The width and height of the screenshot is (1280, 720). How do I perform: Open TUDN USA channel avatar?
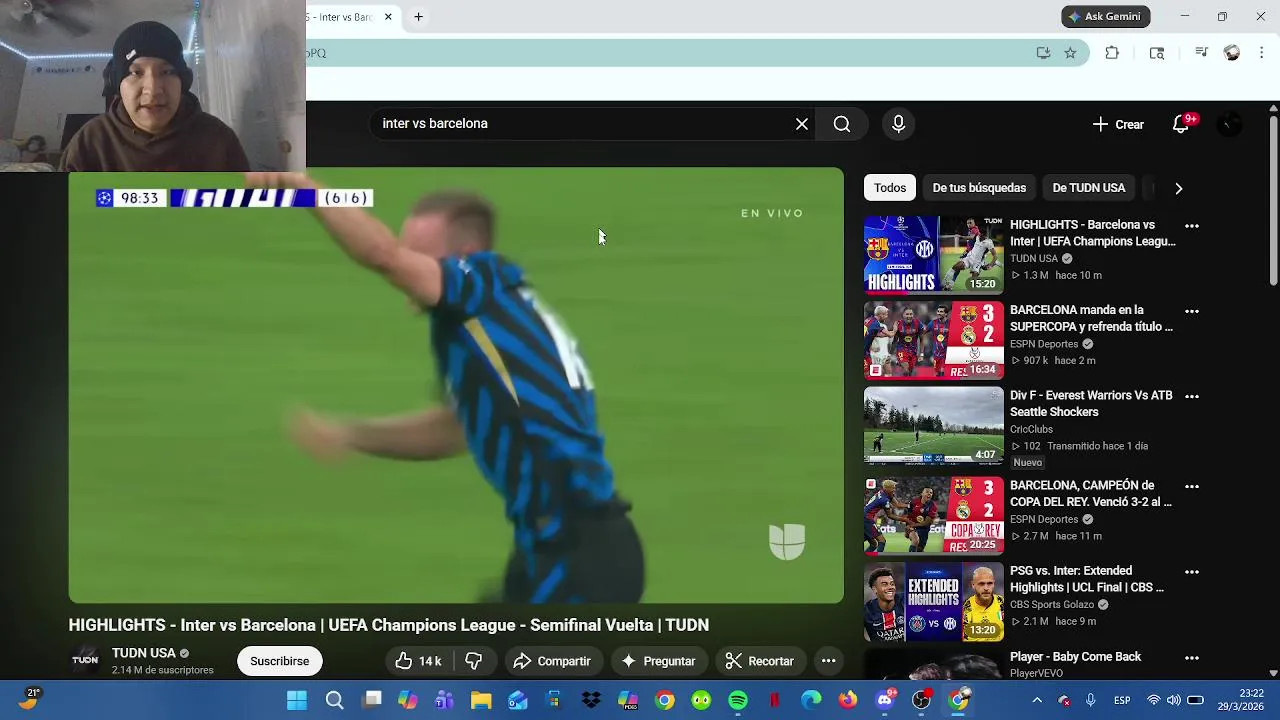click(x=85, y=661)
